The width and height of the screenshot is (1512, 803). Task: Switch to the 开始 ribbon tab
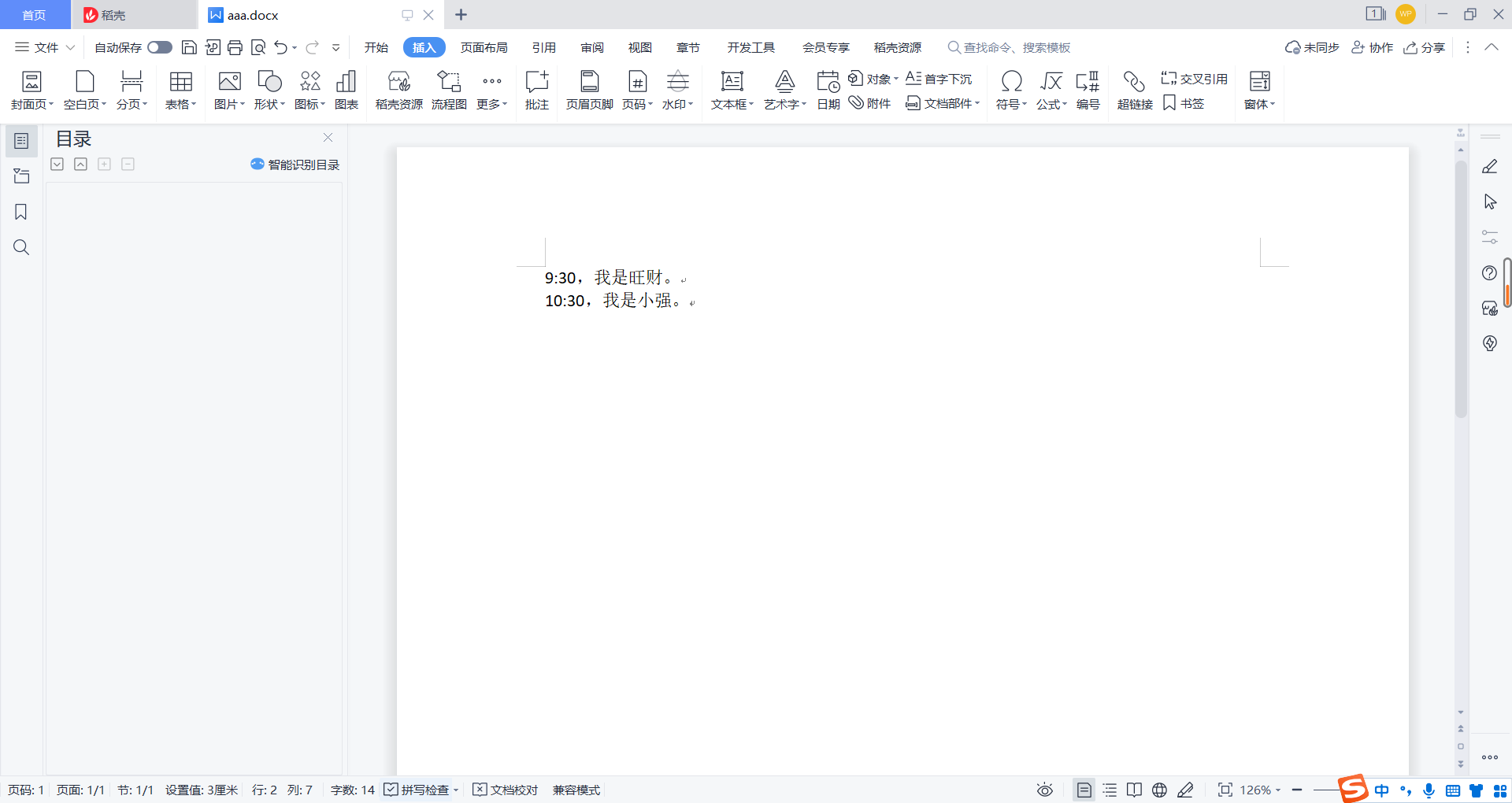(376, 47)
